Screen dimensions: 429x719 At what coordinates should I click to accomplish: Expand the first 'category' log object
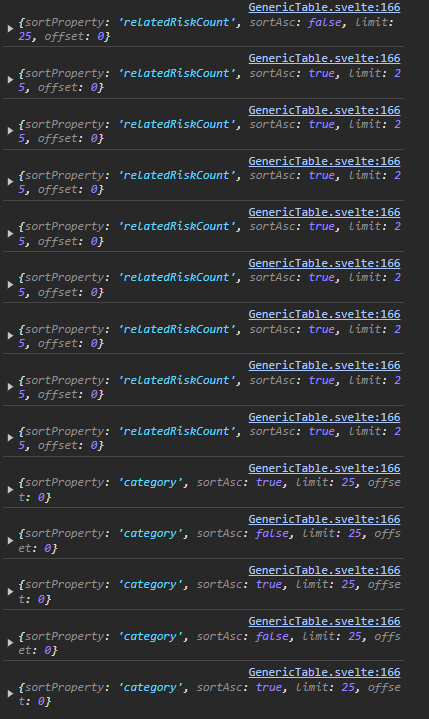pos(10,489)
